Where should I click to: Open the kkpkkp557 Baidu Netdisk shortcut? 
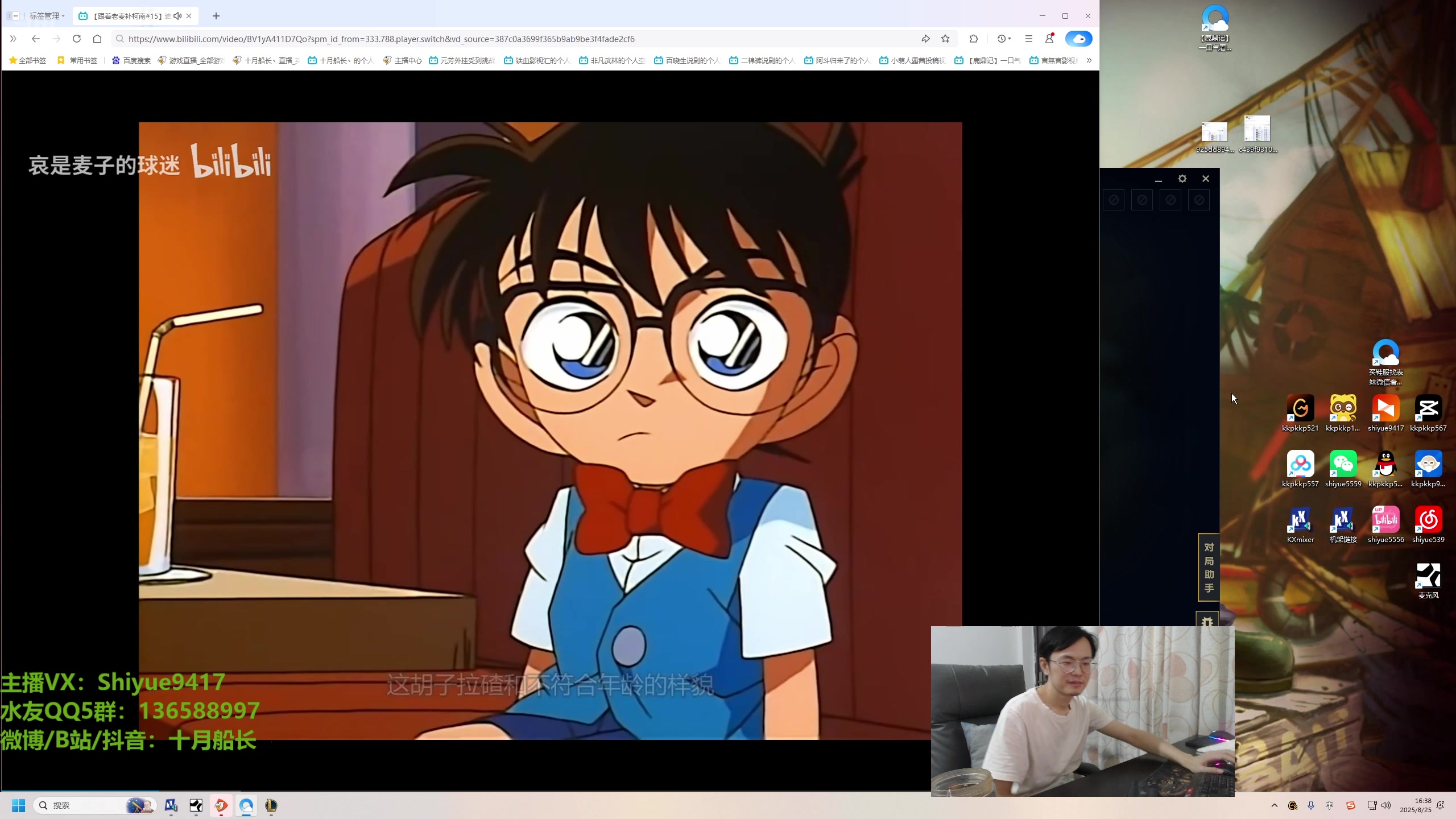coord(1300,469)
